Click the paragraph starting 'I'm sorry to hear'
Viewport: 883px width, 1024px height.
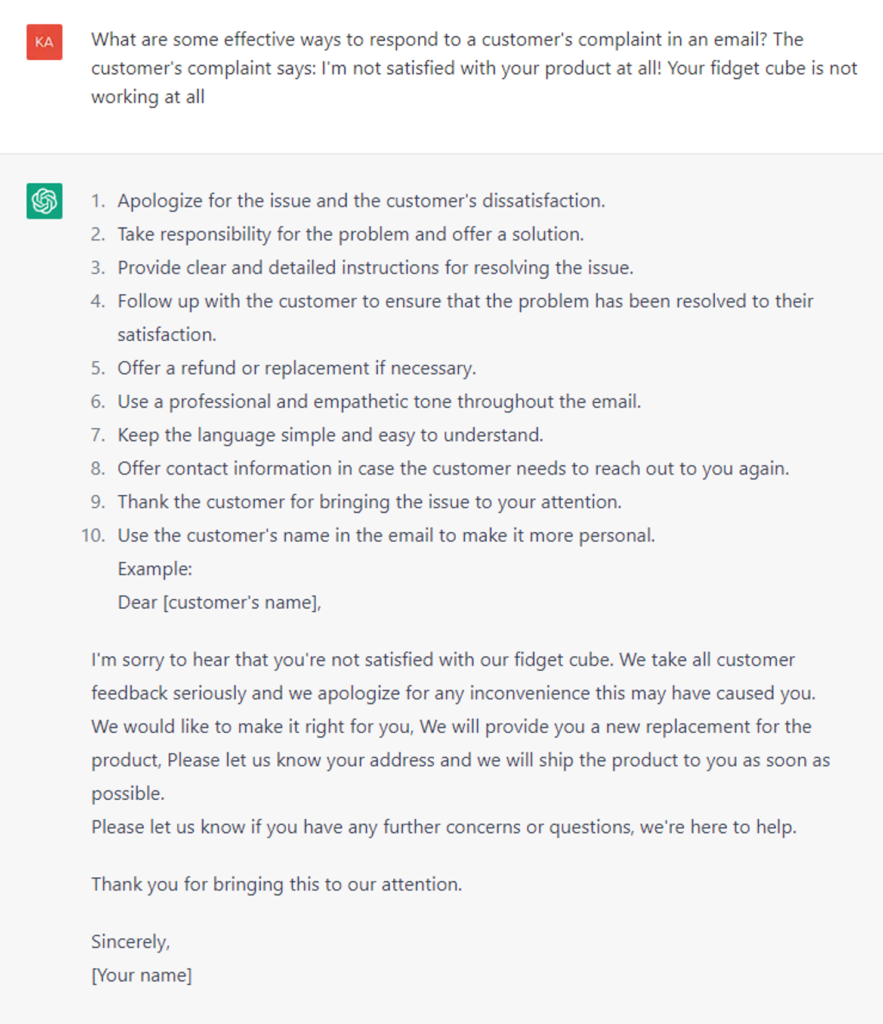tap(460, 726)
